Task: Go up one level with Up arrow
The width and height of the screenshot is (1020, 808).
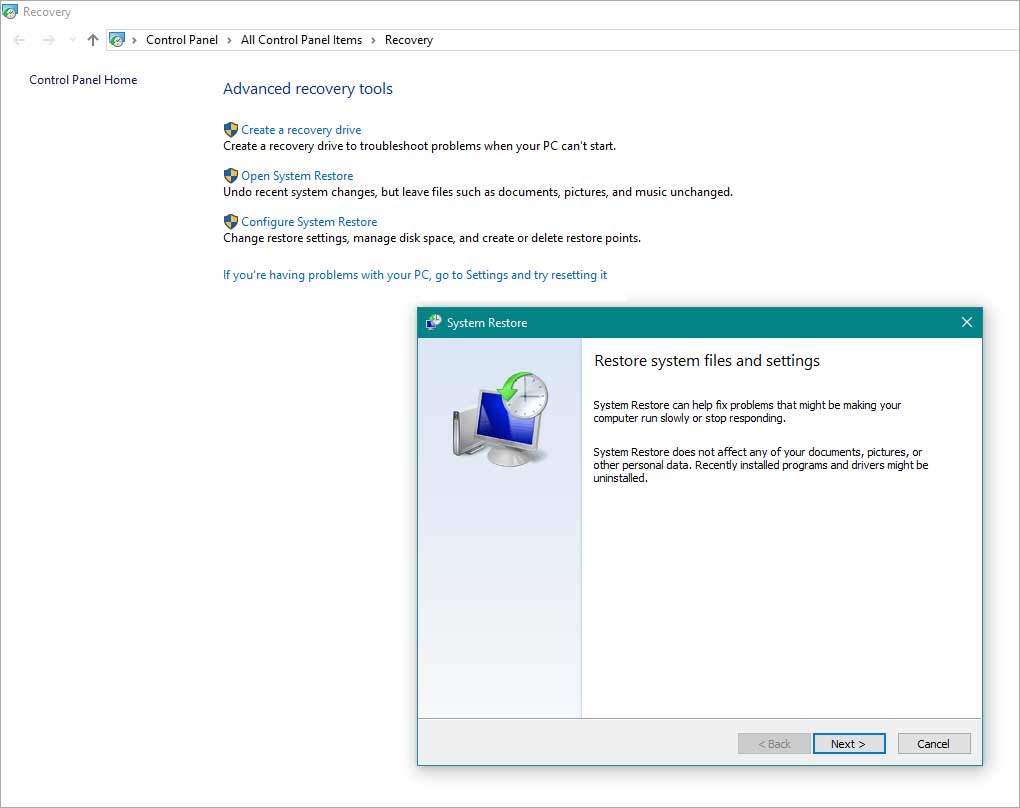Action: coord(93,40)
